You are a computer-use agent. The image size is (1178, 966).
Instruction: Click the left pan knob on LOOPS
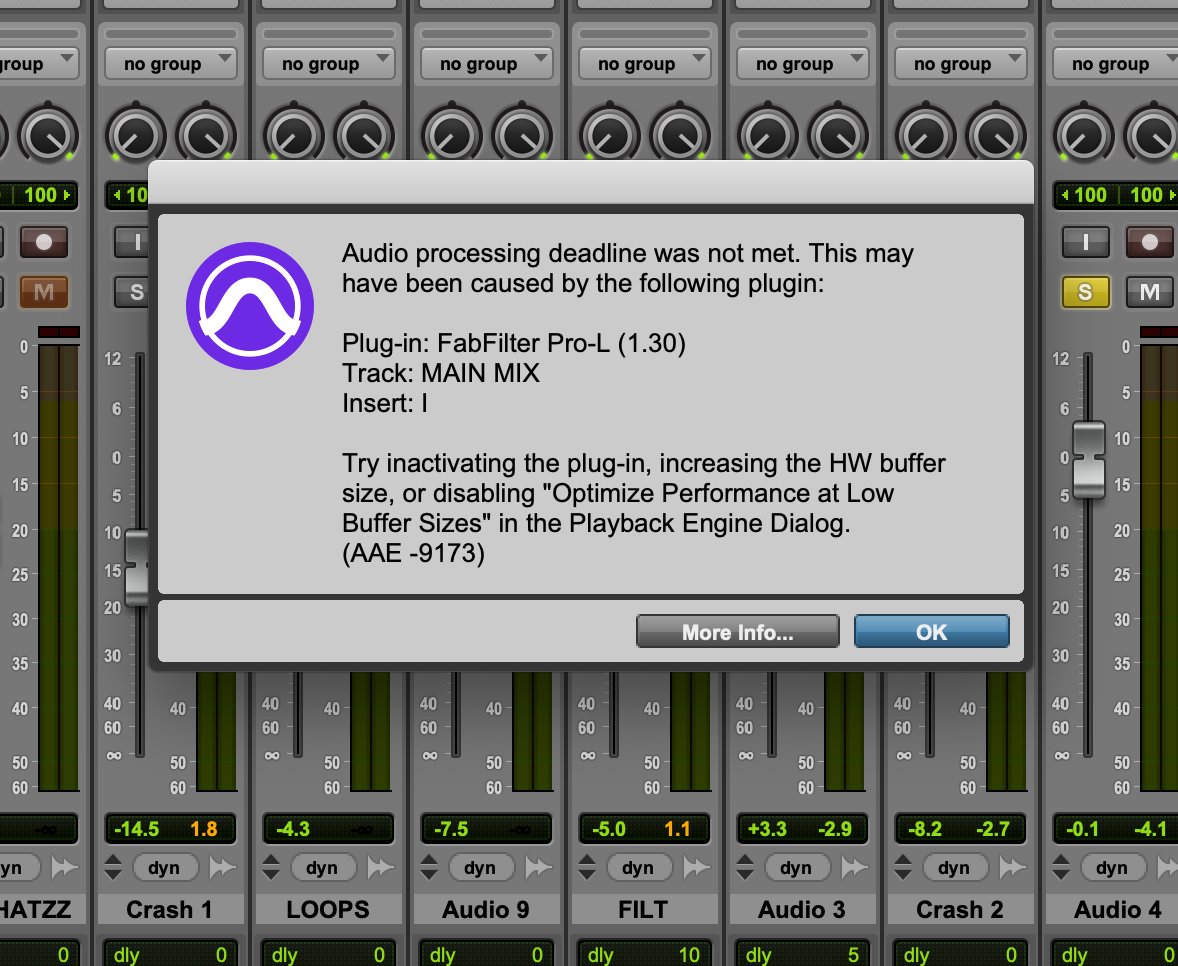[293, 135]
